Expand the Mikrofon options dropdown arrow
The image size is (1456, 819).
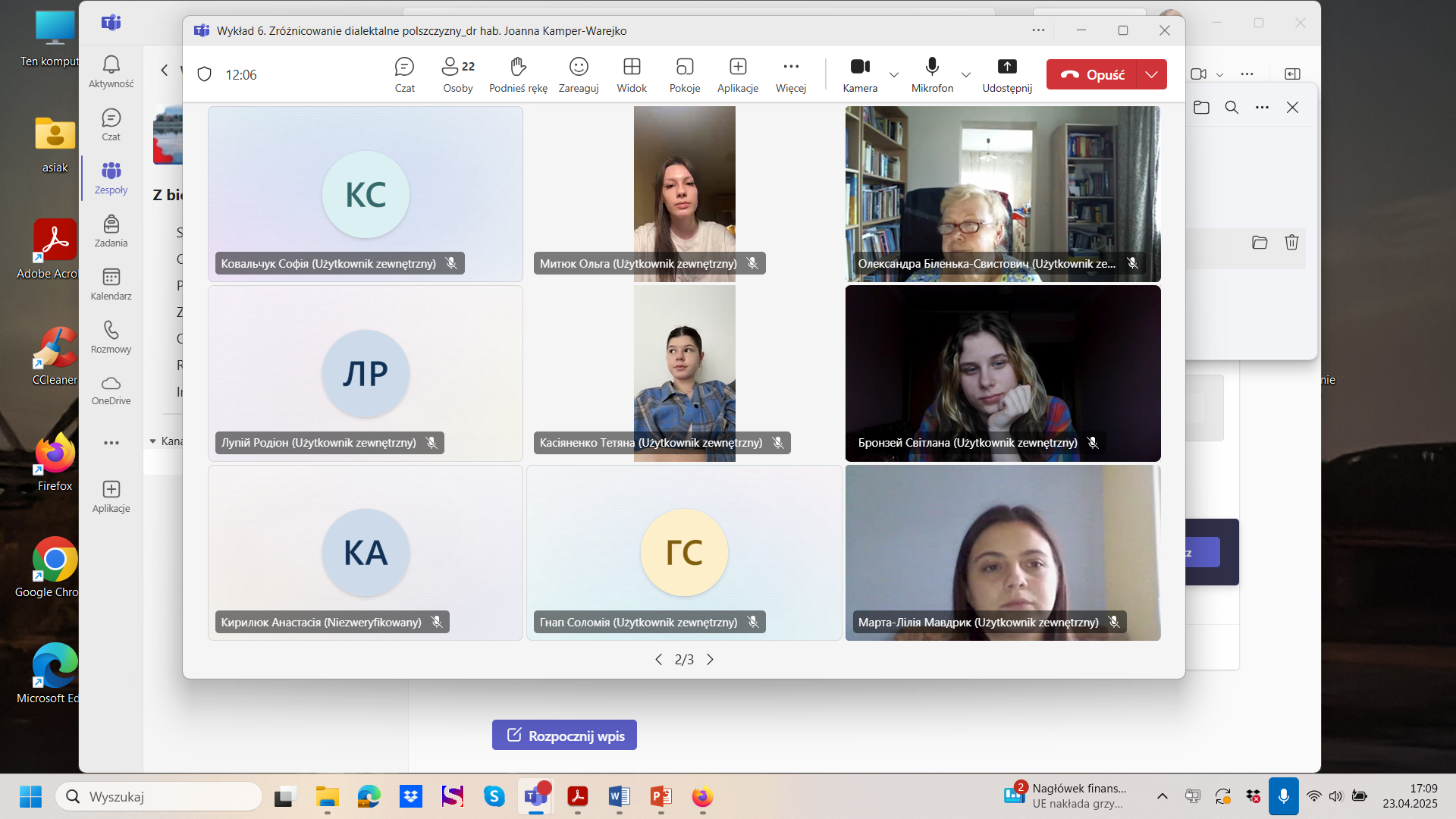point(965,74)
